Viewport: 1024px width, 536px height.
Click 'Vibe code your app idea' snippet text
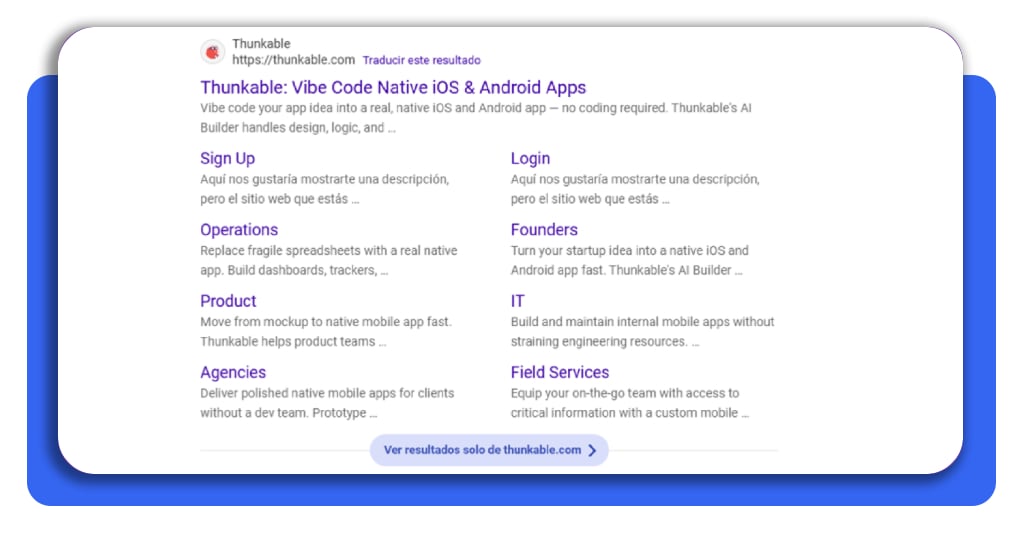click(x=475, y=118)
